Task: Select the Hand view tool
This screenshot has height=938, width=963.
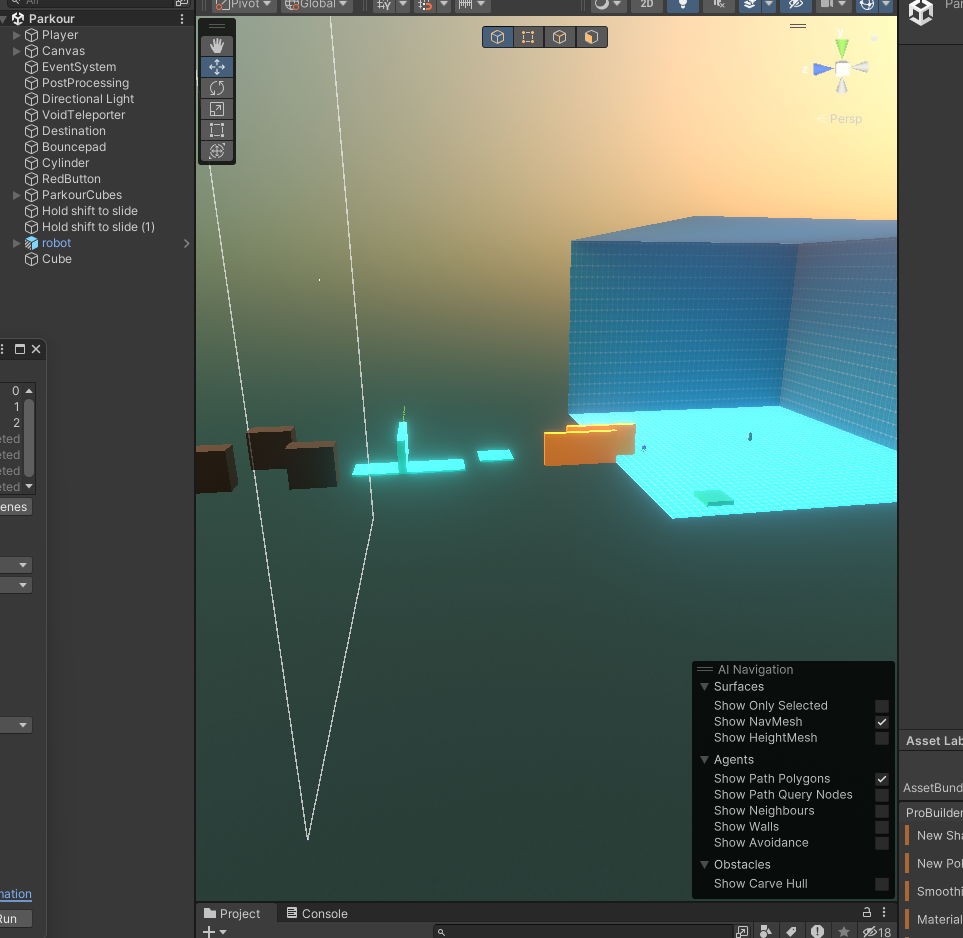Action: (217, 45)
